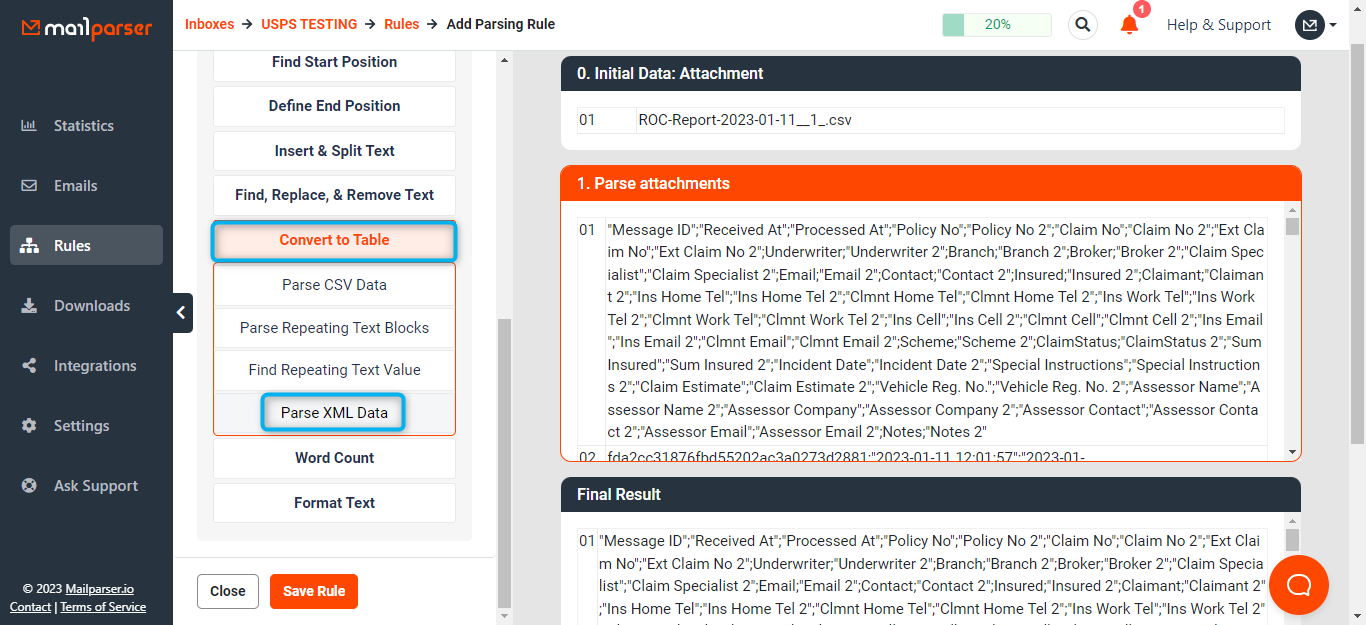This screenshot has height=625, width=1366.
Task: Open the orange chat support bubble
Action: point(1298,585)
